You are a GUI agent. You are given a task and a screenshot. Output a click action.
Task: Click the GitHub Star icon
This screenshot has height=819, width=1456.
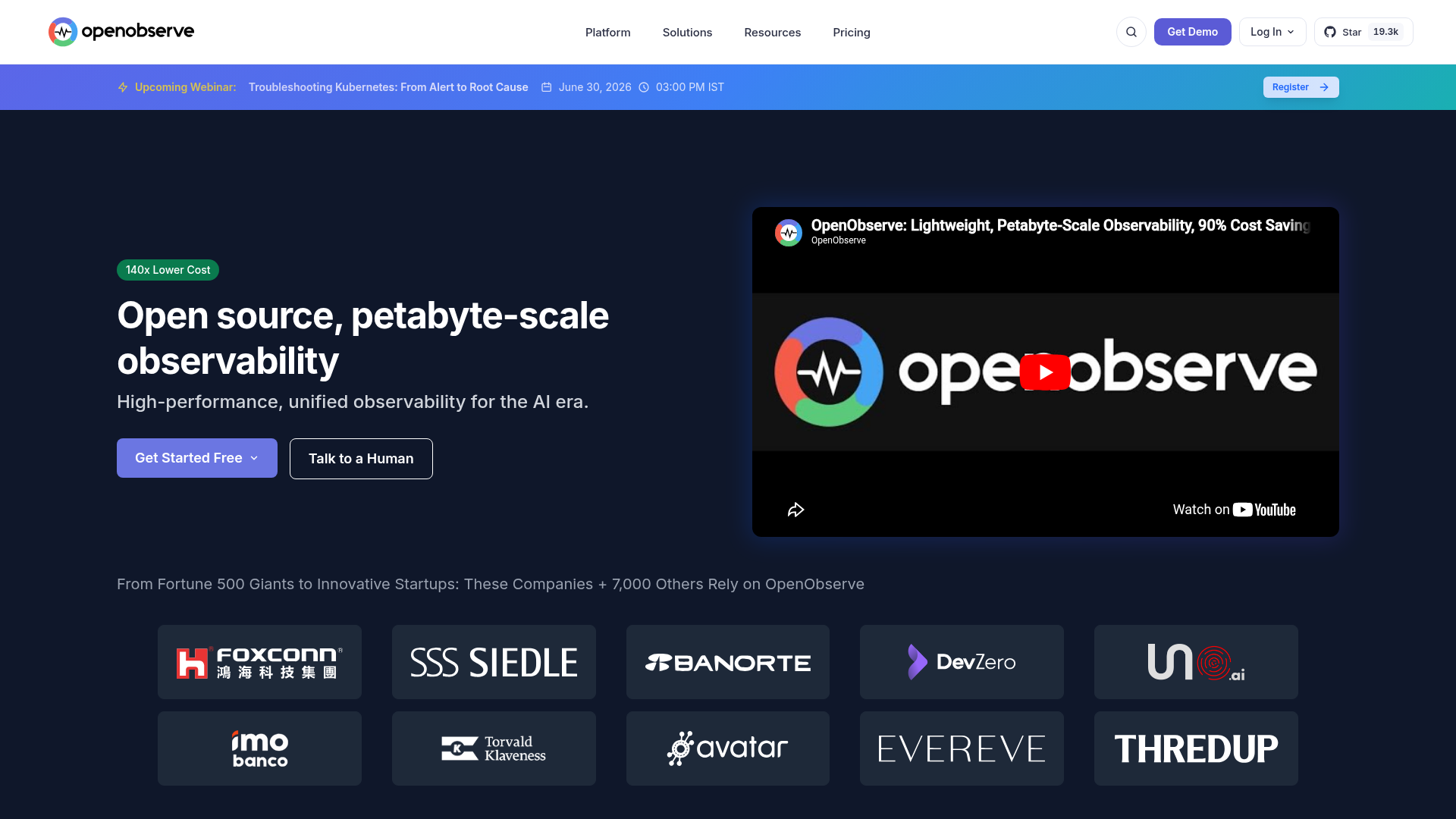point(1329,32)
